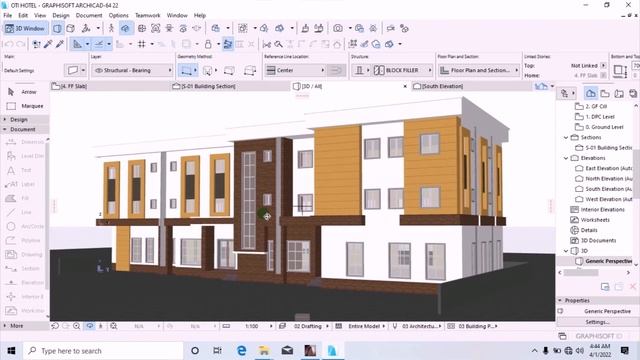Select Worksheets in navigator tree

(x=595, y=220)
